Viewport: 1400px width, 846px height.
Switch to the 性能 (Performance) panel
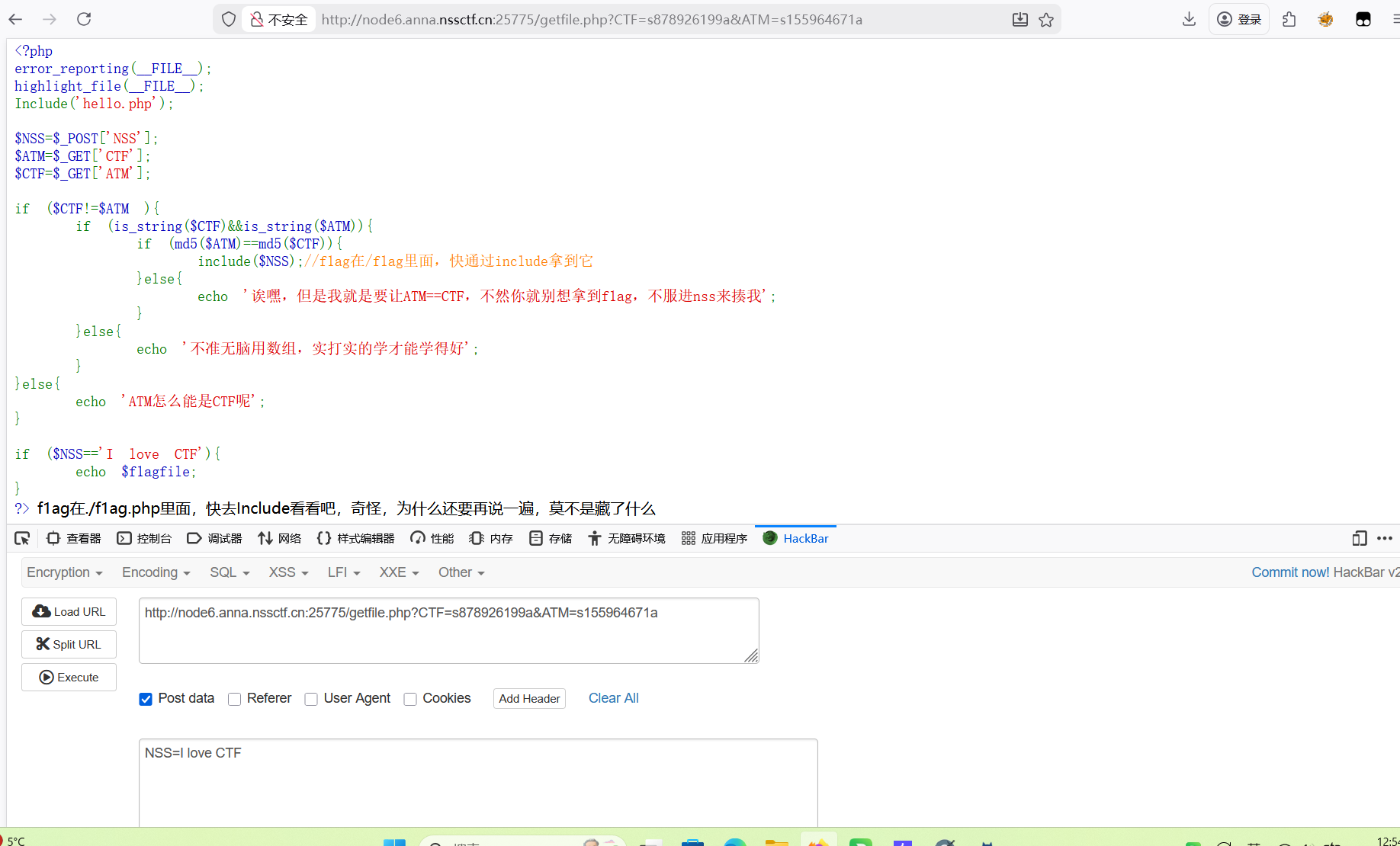point(432,538)
